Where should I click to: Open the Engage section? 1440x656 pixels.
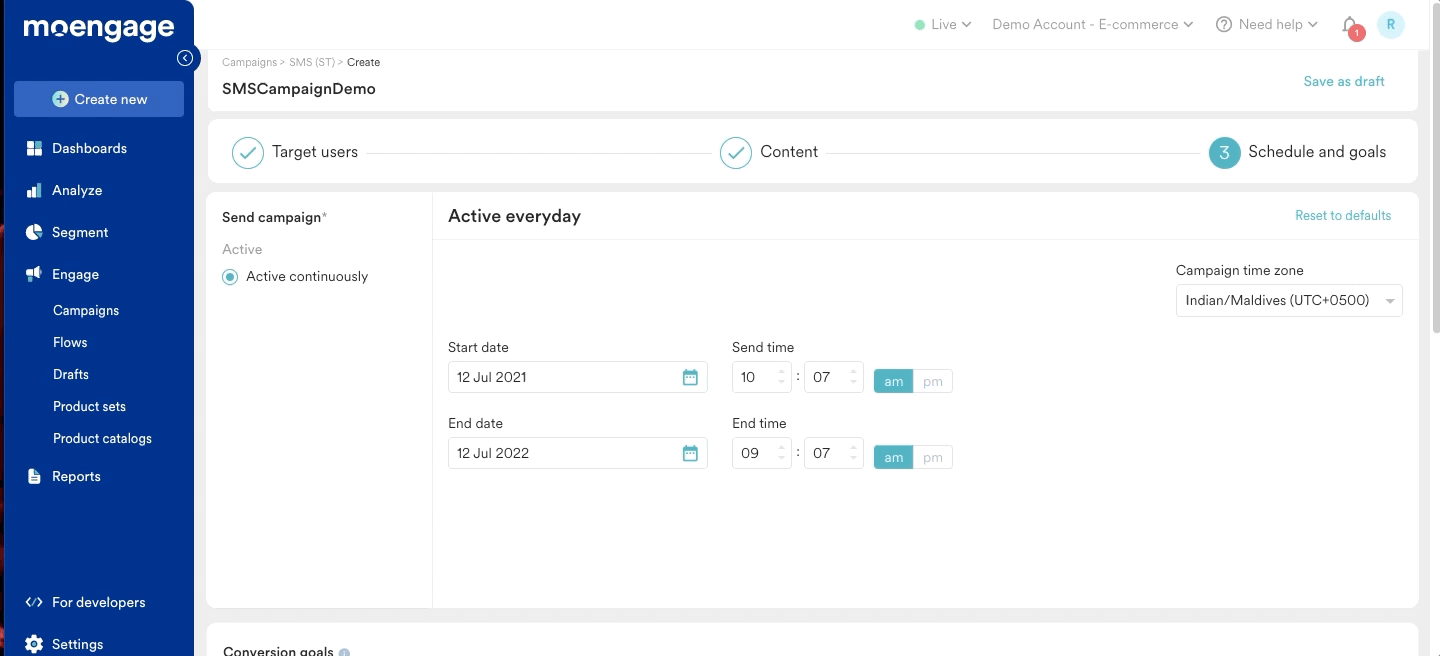click(75, 274)
